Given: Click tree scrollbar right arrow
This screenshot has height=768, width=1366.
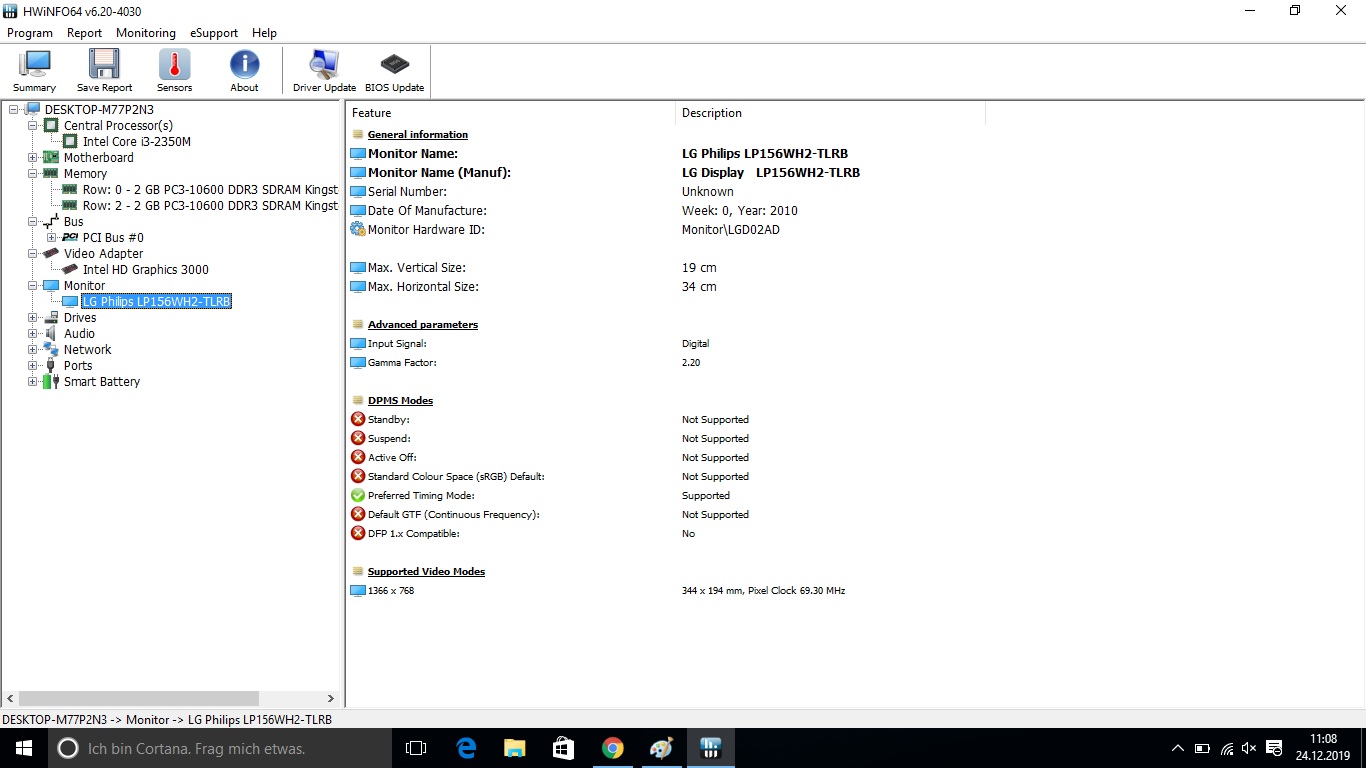Looking at the screenshot, I should pyautogui.click(x=331, y=699).
